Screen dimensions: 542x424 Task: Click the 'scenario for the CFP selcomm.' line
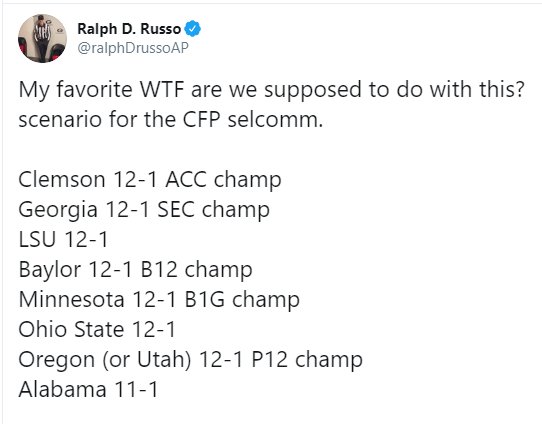pyautogui.click(x=170, y=120)
